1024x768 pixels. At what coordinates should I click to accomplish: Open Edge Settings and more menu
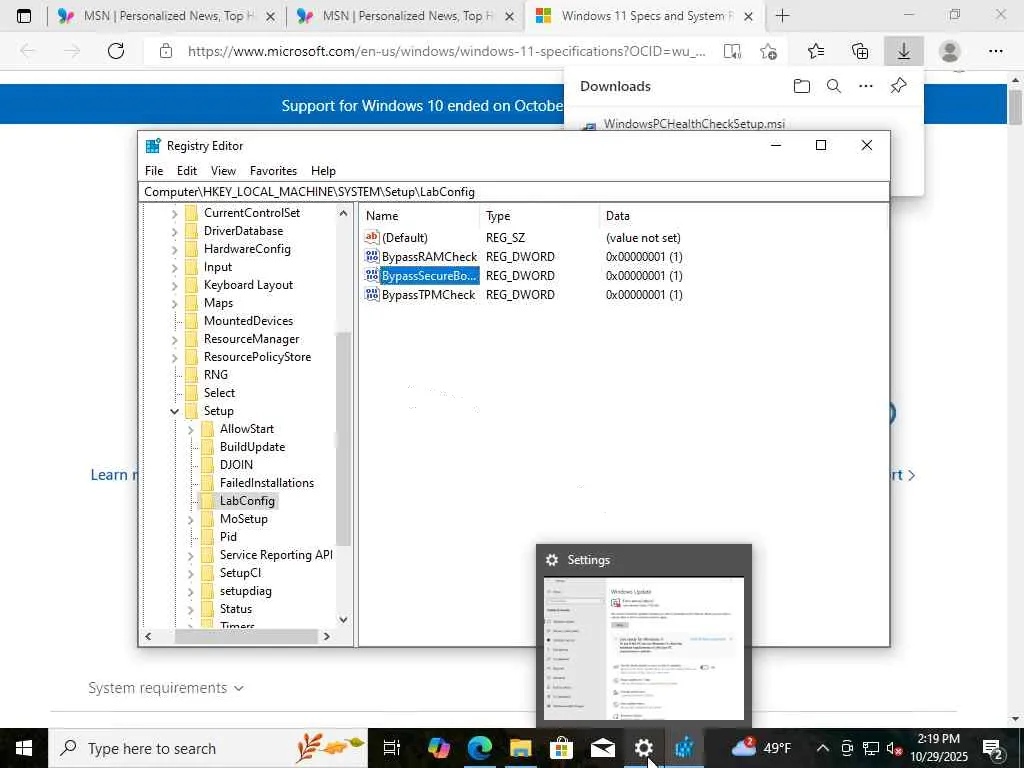995,51
